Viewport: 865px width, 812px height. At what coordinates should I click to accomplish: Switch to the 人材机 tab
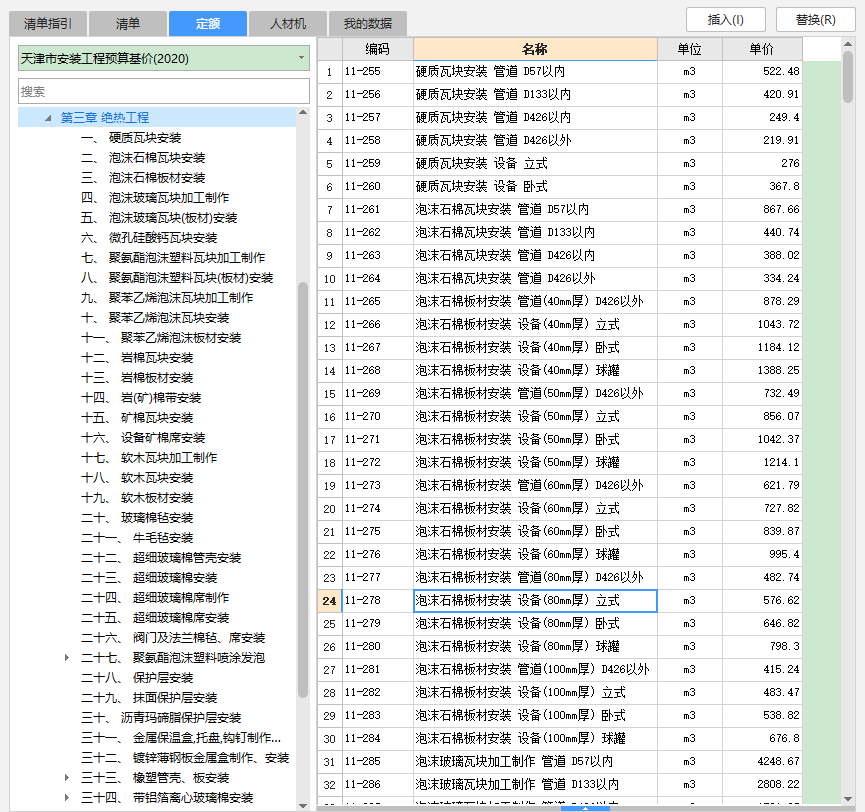pos(285,23)
